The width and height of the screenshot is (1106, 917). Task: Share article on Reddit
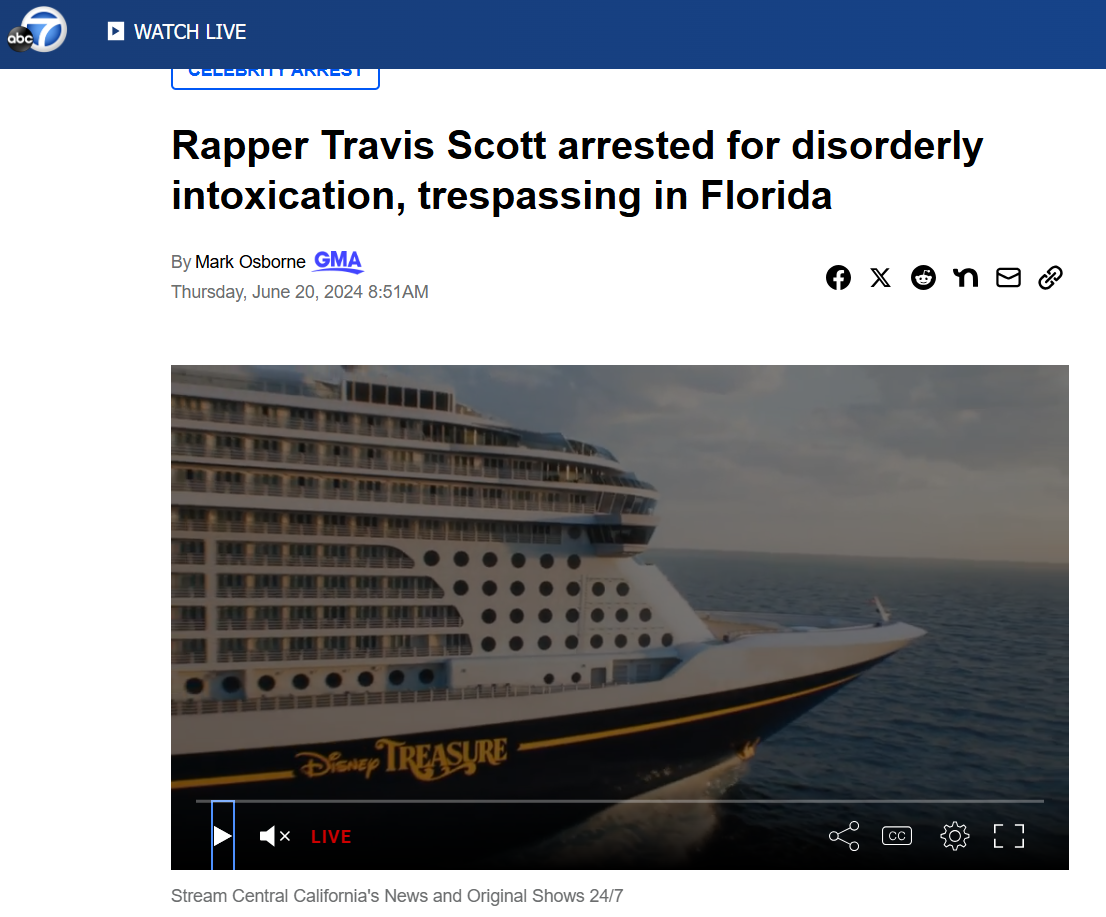click(x=923, y=277)
